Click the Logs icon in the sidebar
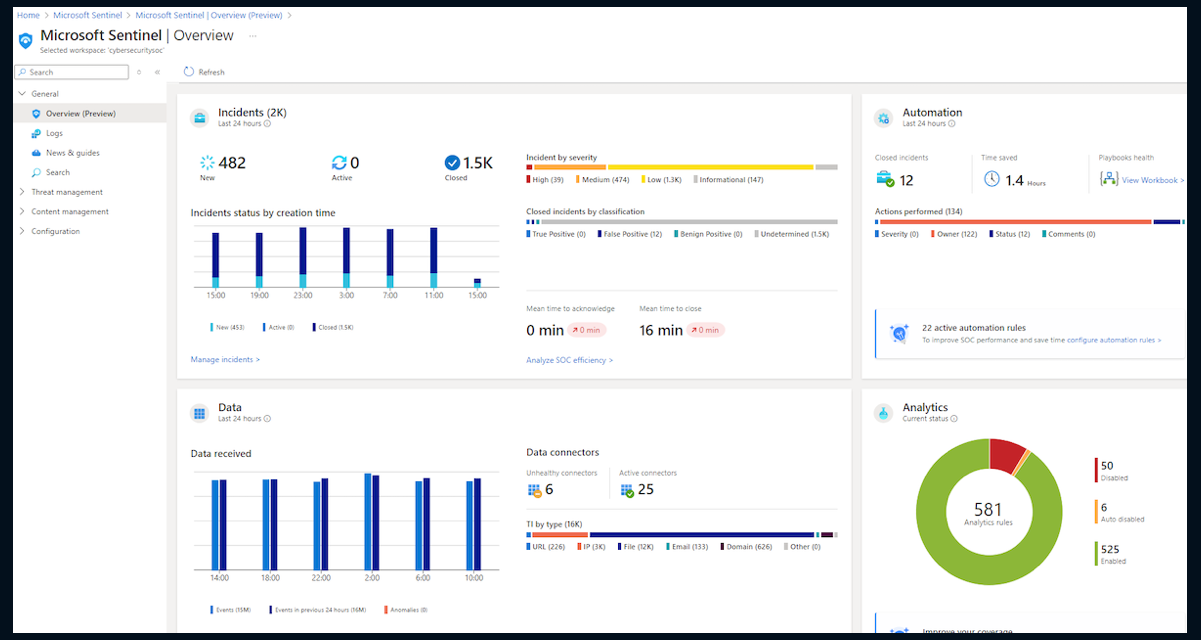Screen dimensions: 1201x640 36,133
